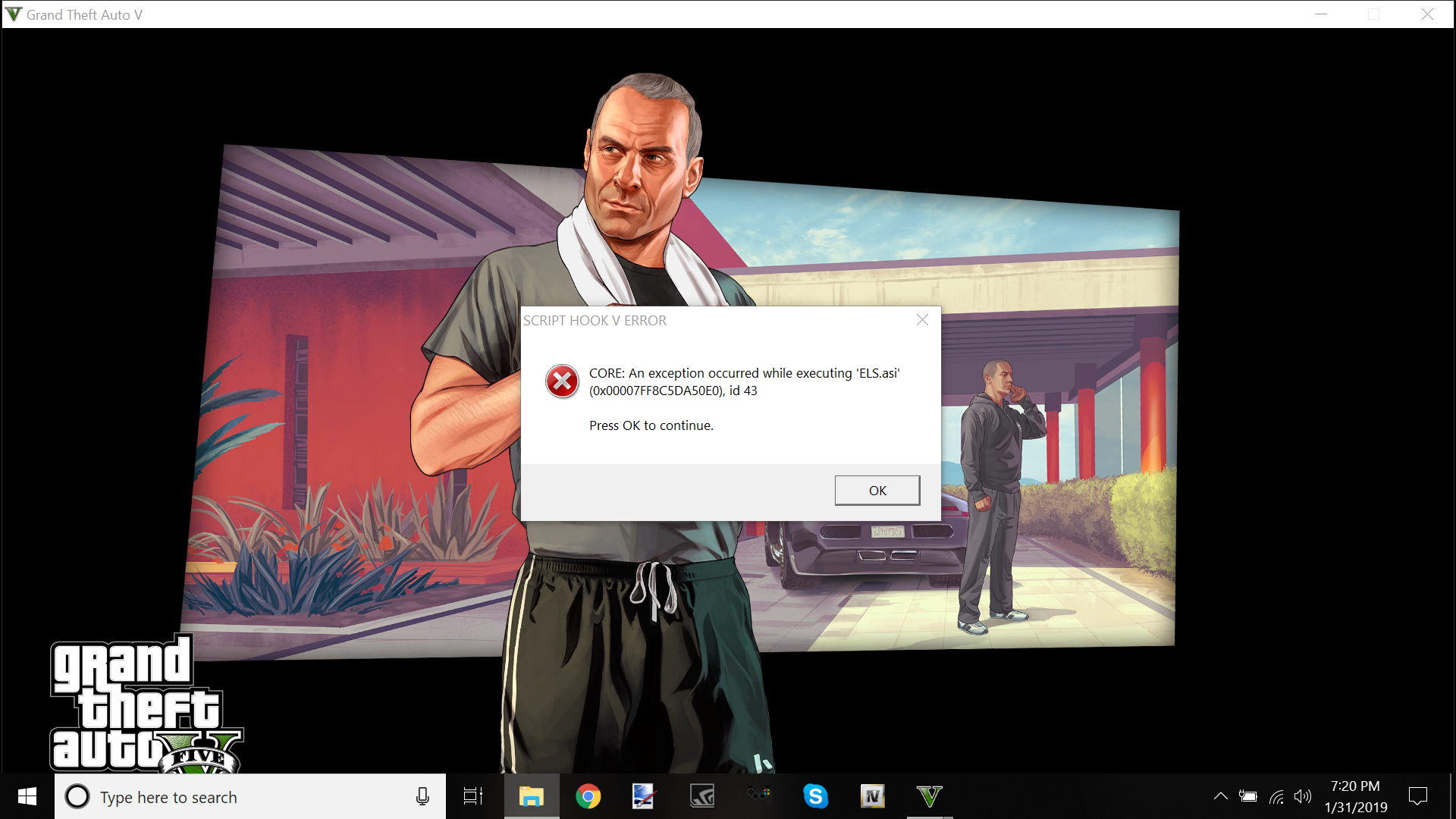Close the Script Hook V error dialog
Screen dimensions: 1456x819
point(922,320)
